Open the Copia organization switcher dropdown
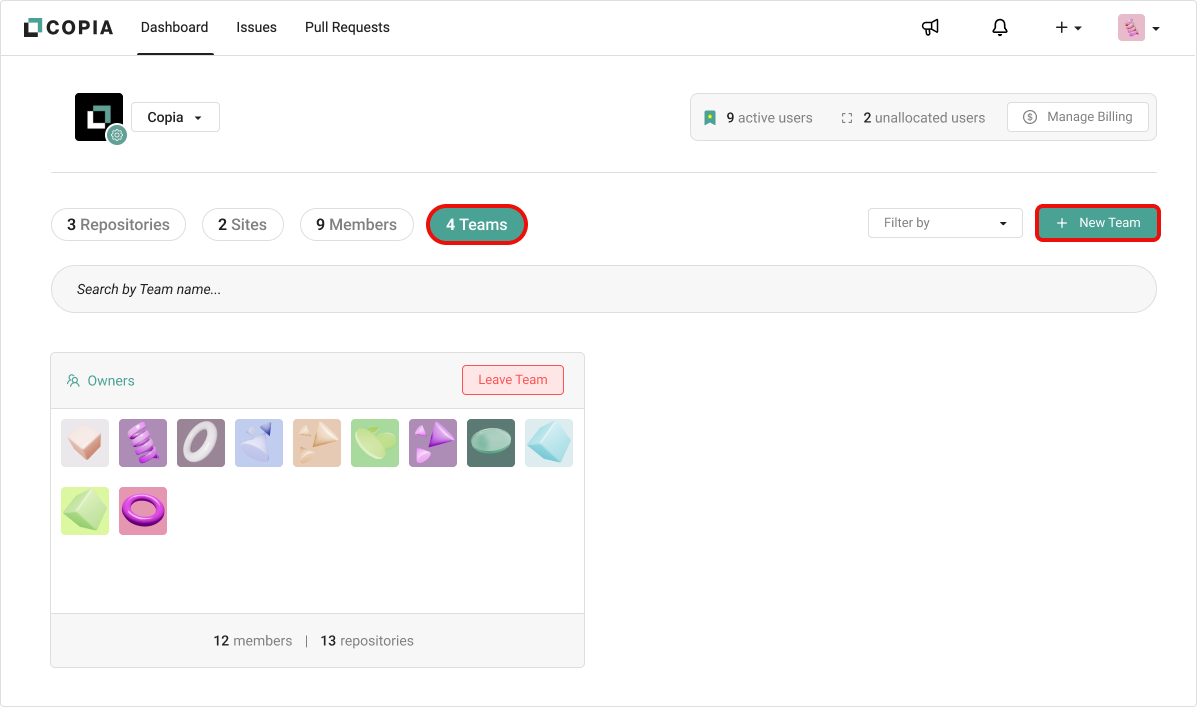 pos(175,117)
